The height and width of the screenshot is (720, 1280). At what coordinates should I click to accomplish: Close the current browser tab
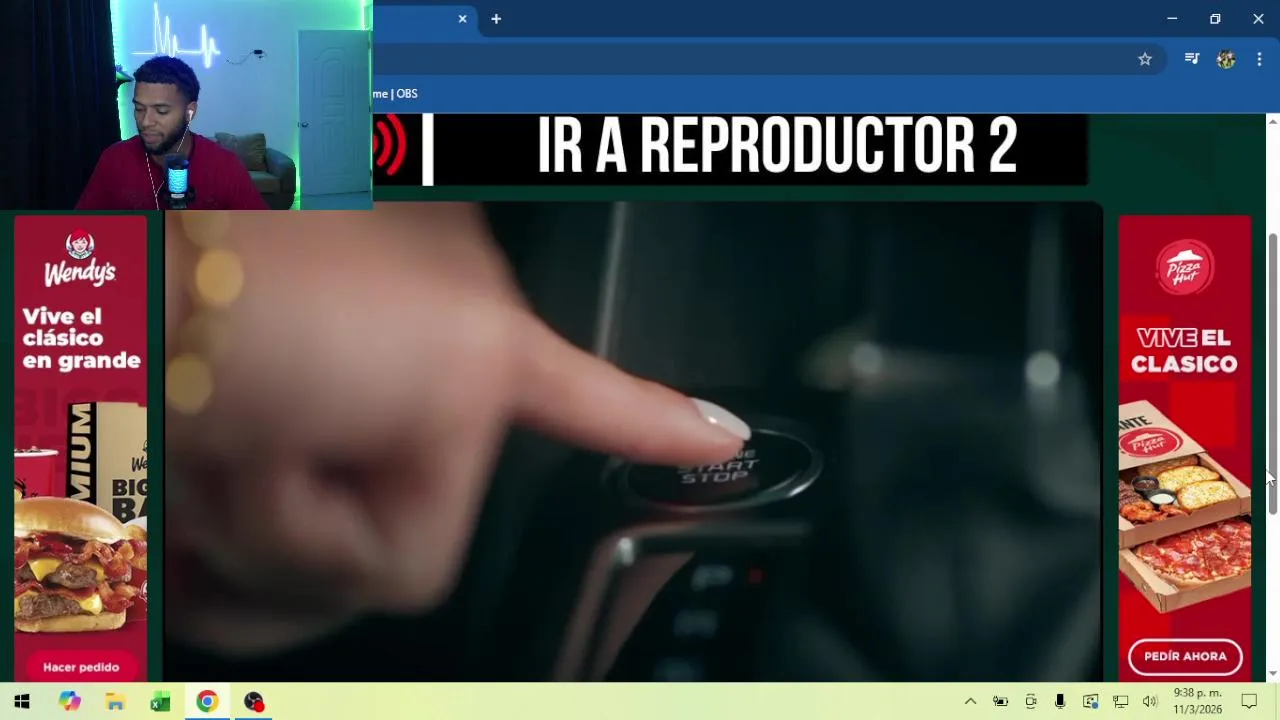[x=462, y=19]
